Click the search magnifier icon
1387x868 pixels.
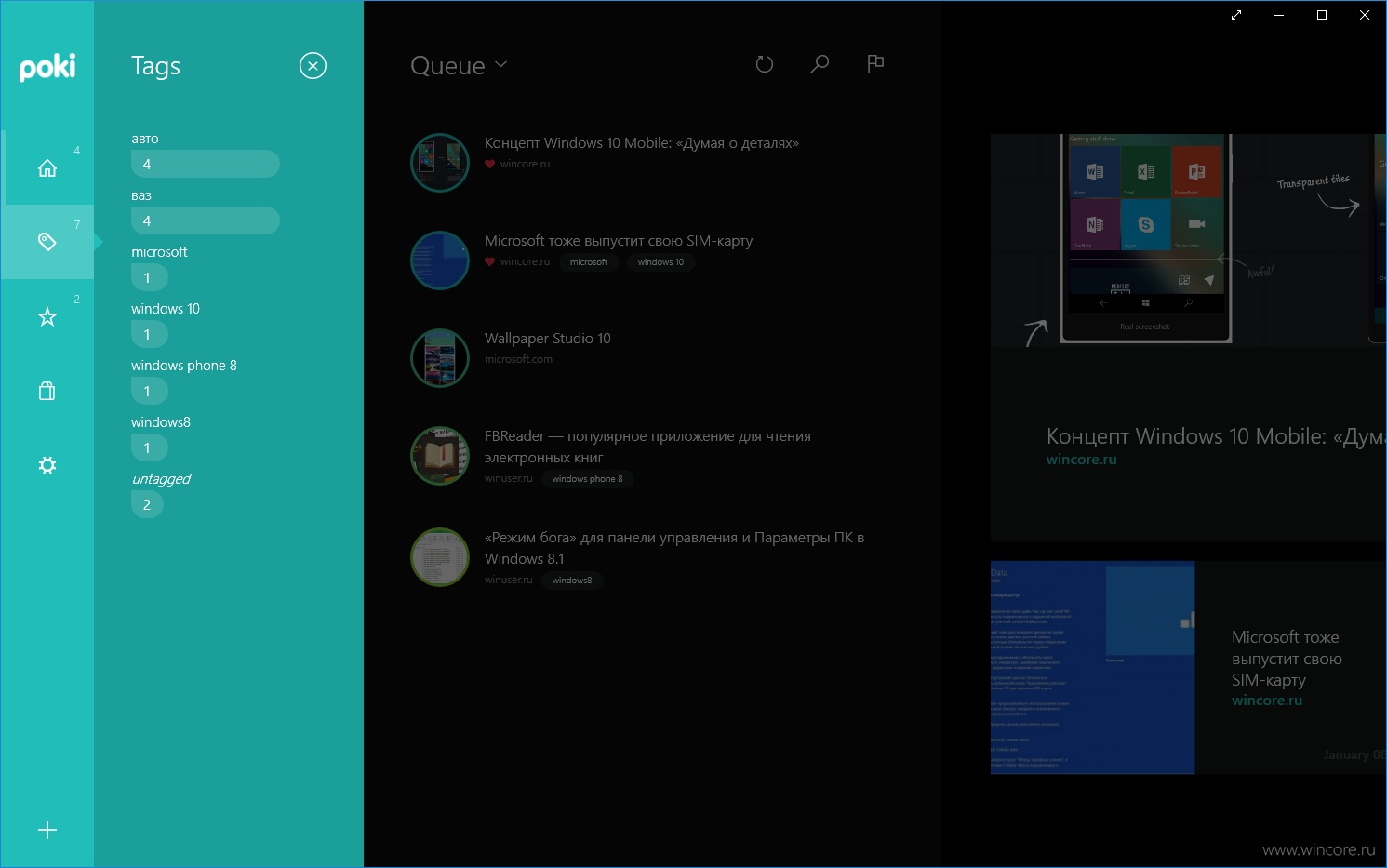pyautogui.click(x=820, y=64)
